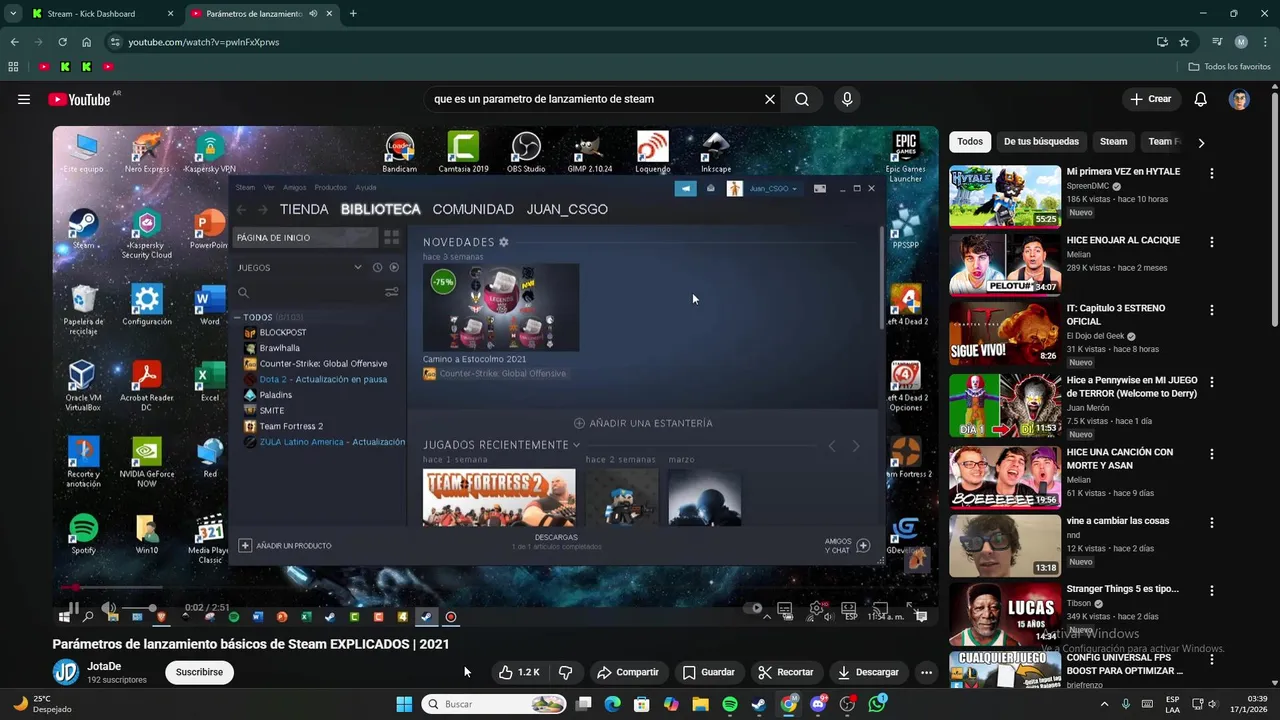The height and width of the screenshot is (720, 1280).
Task: Save video with Guardar
Action: click(x=709, y=672)
